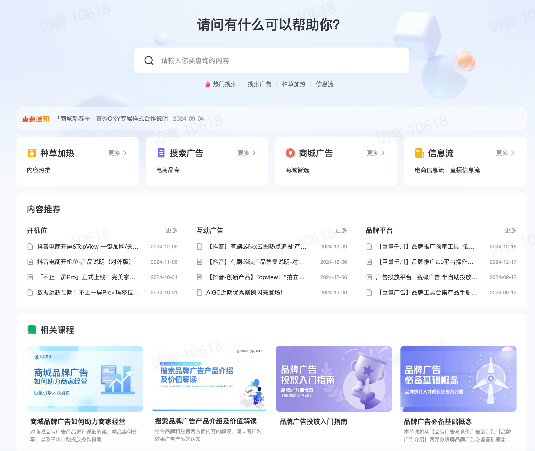This screenshot has width=535, height=451.
Task: Focus the search input field
Action: pos(271,60)
